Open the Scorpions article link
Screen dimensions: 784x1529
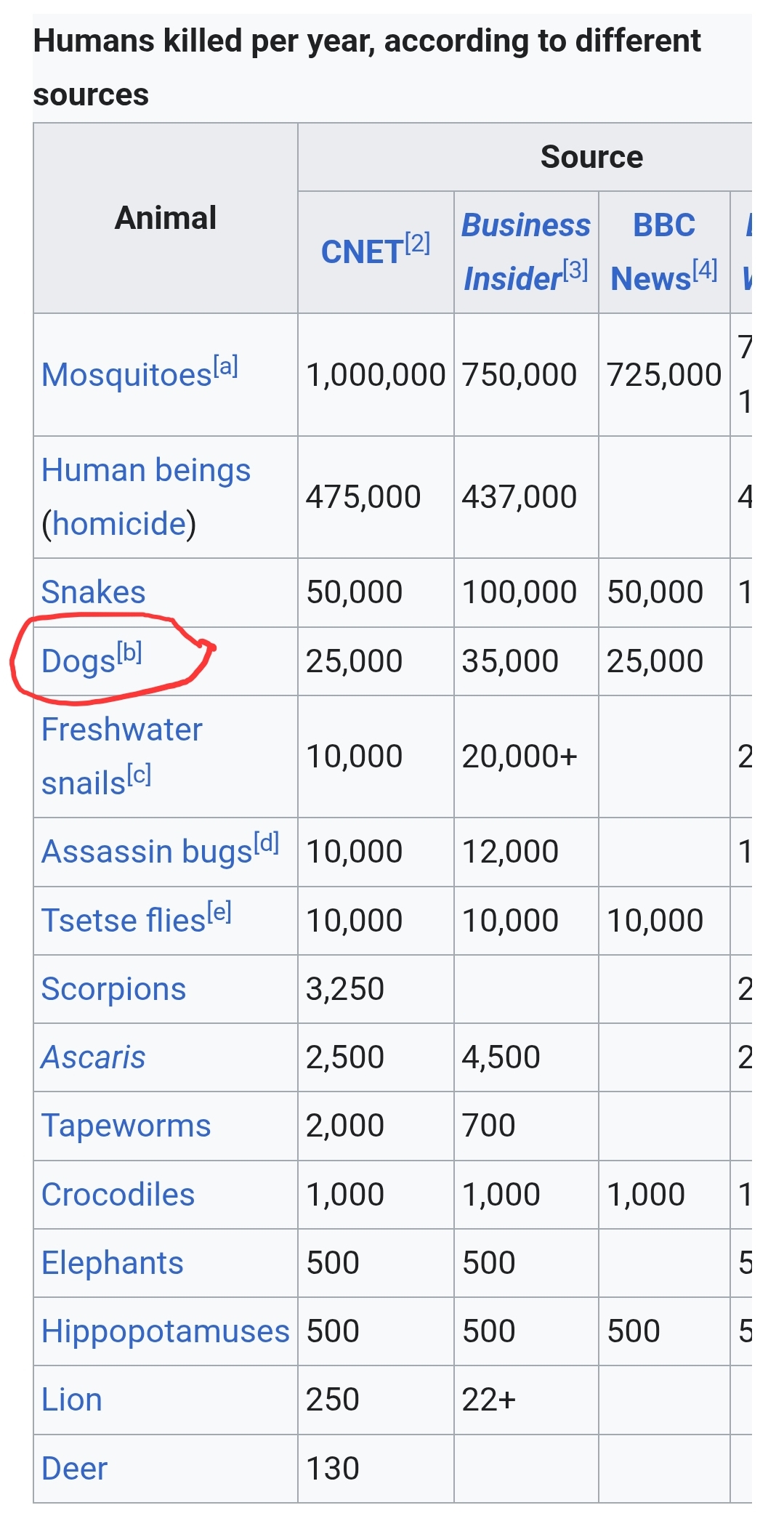(x=113, y=989)
